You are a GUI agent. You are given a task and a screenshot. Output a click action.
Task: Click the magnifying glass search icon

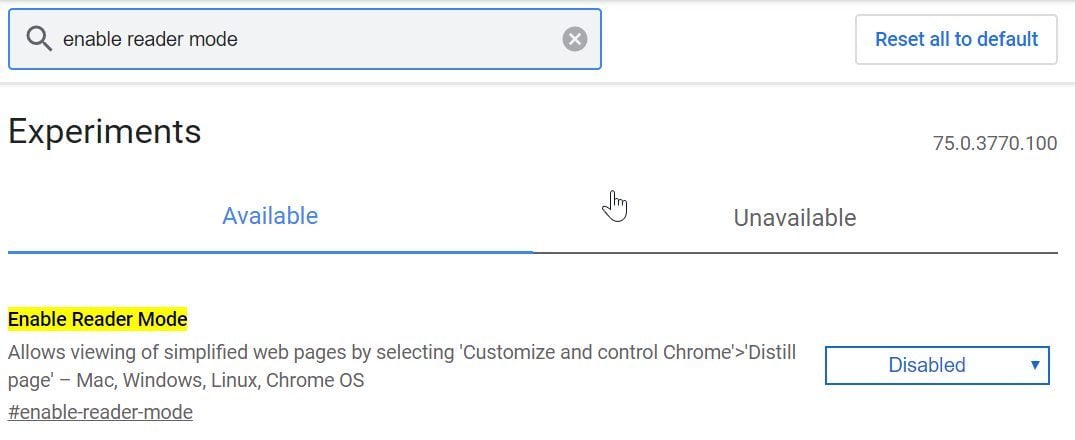pos(39,39)
